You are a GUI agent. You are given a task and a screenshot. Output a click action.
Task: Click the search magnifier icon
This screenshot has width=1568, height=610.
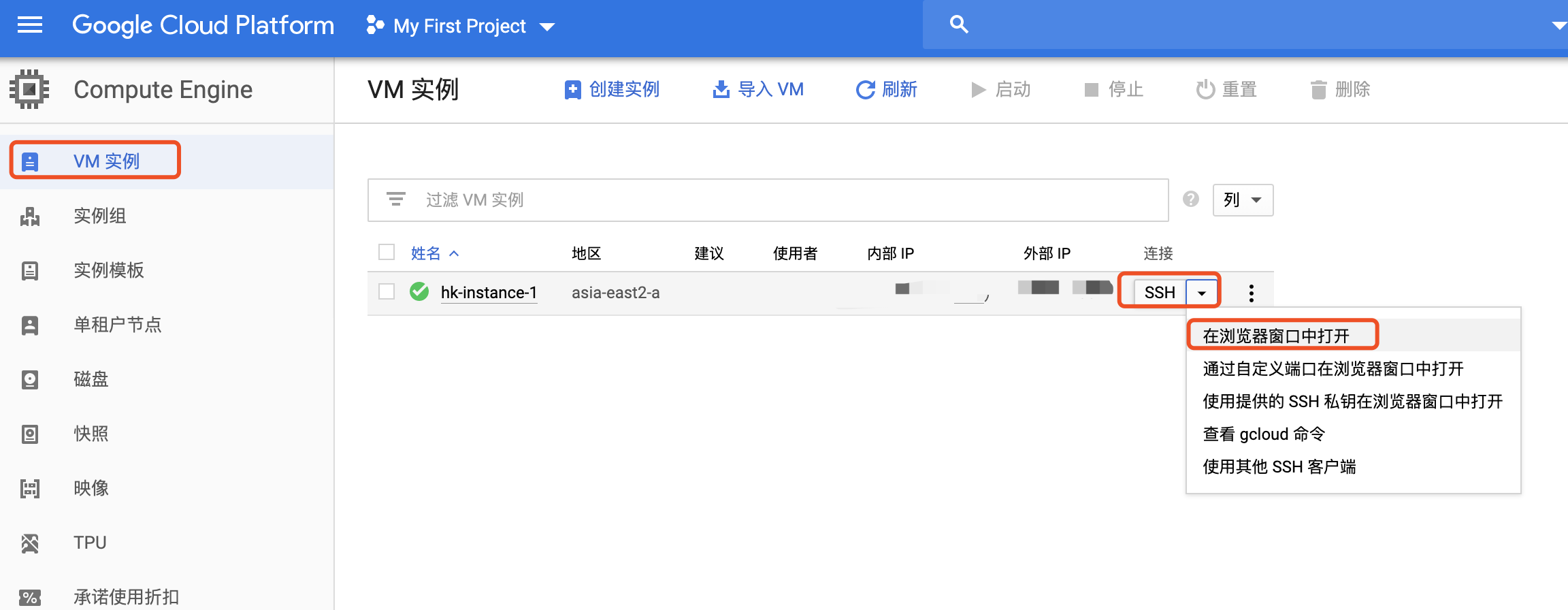(x=959, y=25)
